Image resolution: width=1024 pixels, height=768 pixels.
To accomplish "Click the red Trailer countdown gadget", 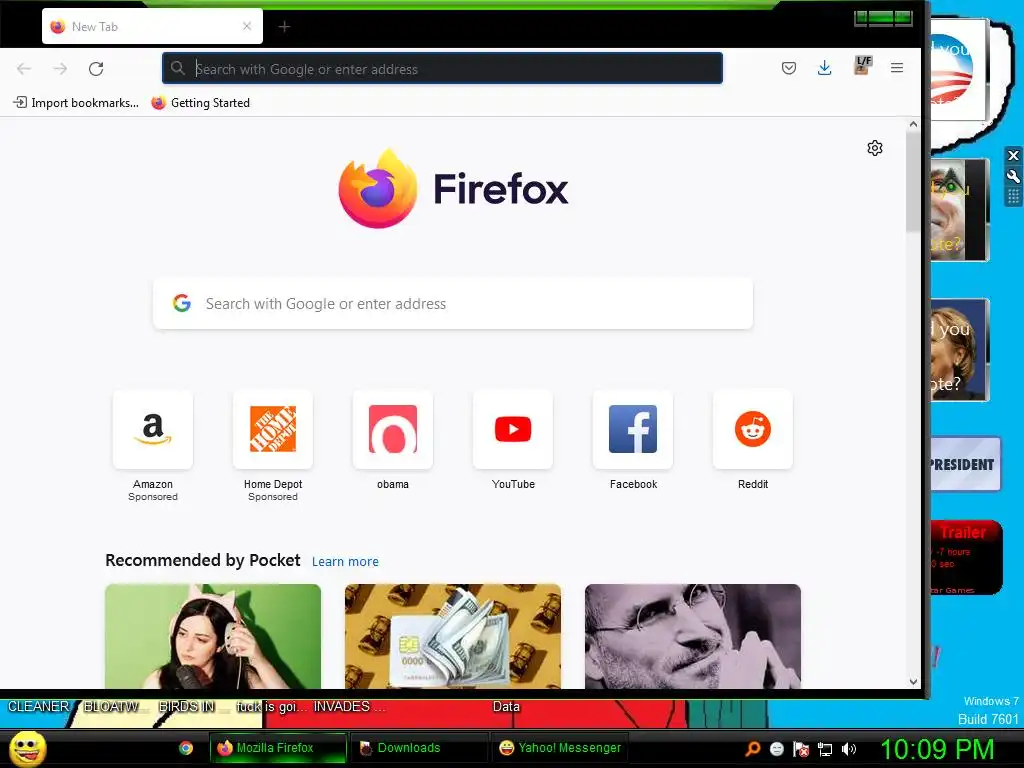I will tap(966, 558).
